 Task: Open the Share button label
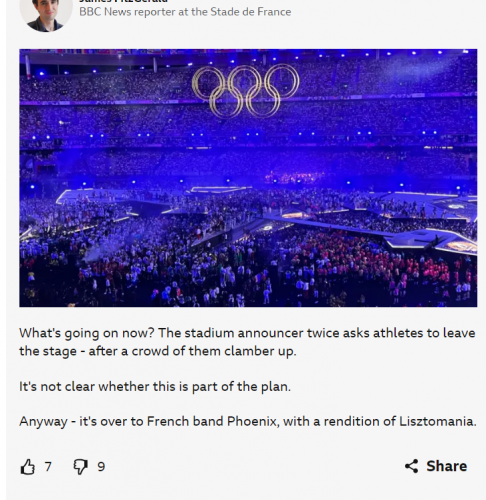click(446, 466)
